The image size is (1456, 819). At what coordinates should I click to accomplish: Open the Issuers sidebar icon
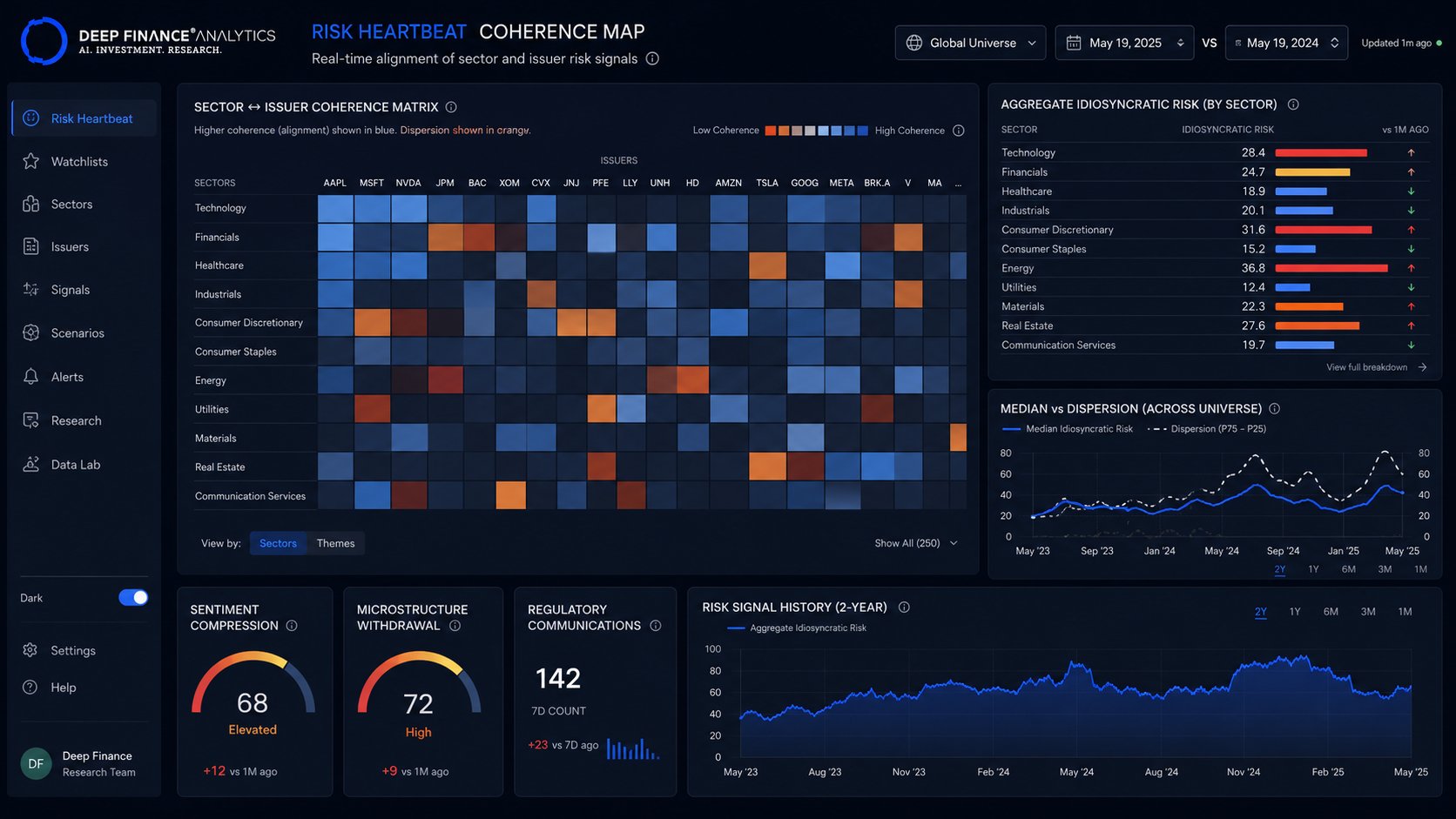(31, 246)
